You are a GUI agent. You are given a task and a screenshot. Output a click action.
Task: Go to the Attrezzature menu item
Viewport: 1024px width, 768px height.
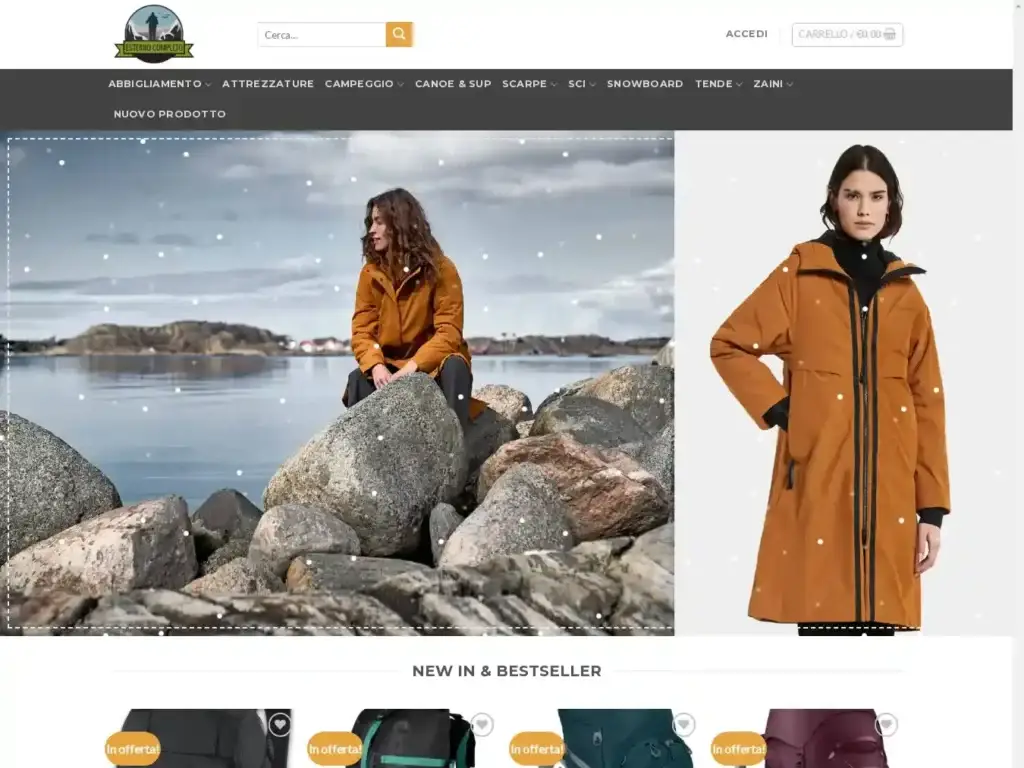[x=268, y=84]
